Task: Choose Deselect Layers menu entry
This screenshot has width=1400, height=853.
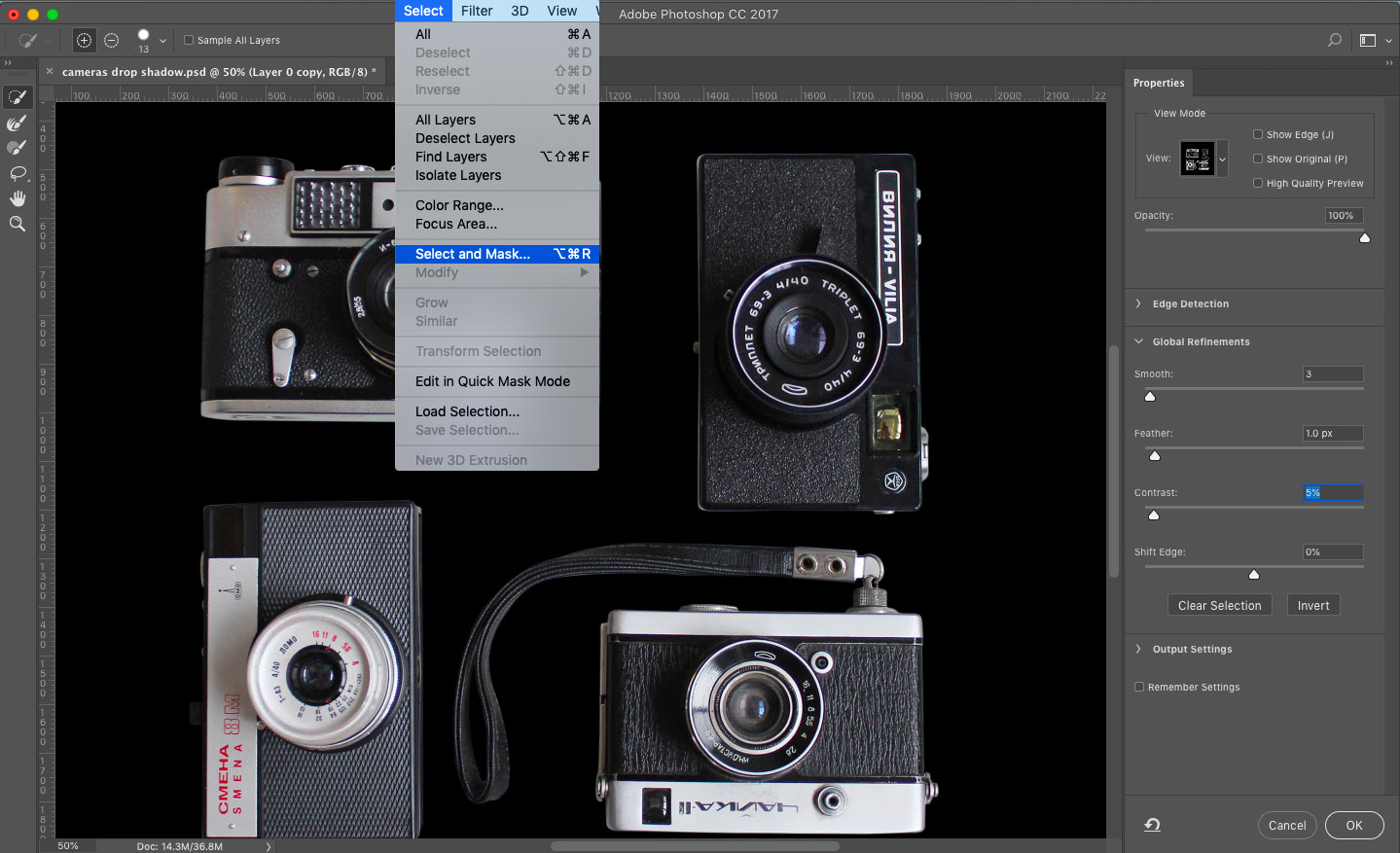Action: [497, 138]
